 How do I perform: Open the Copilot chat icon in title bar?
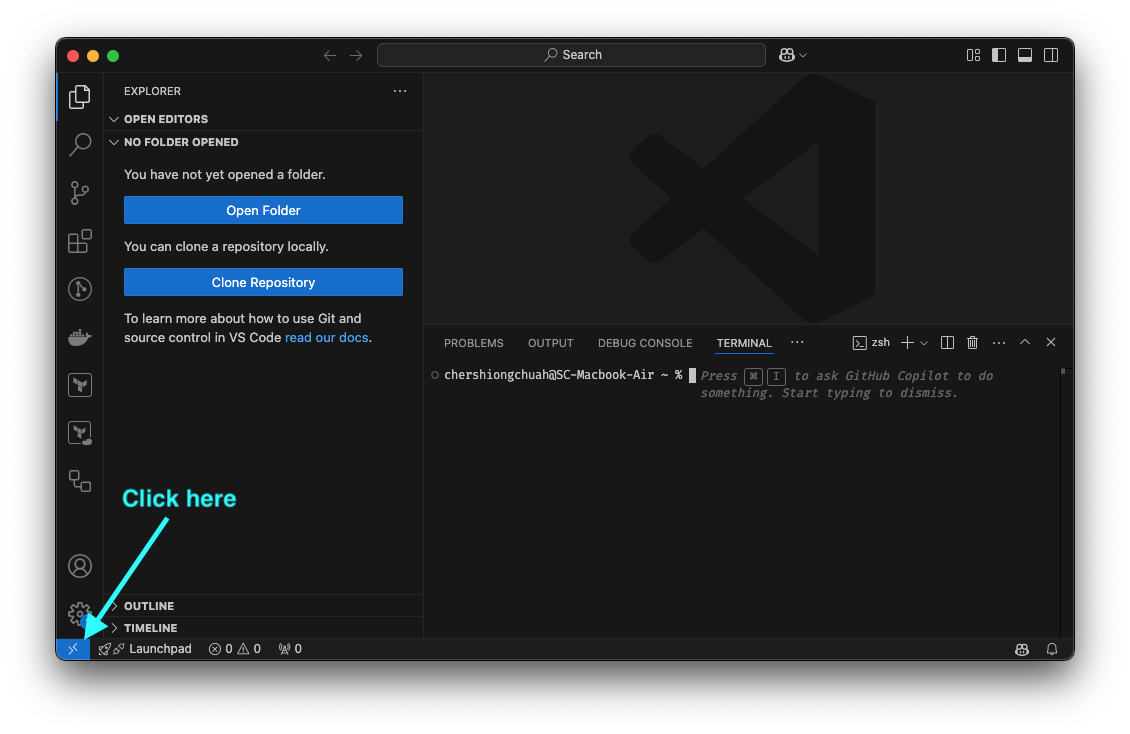(x=786, y=55)
